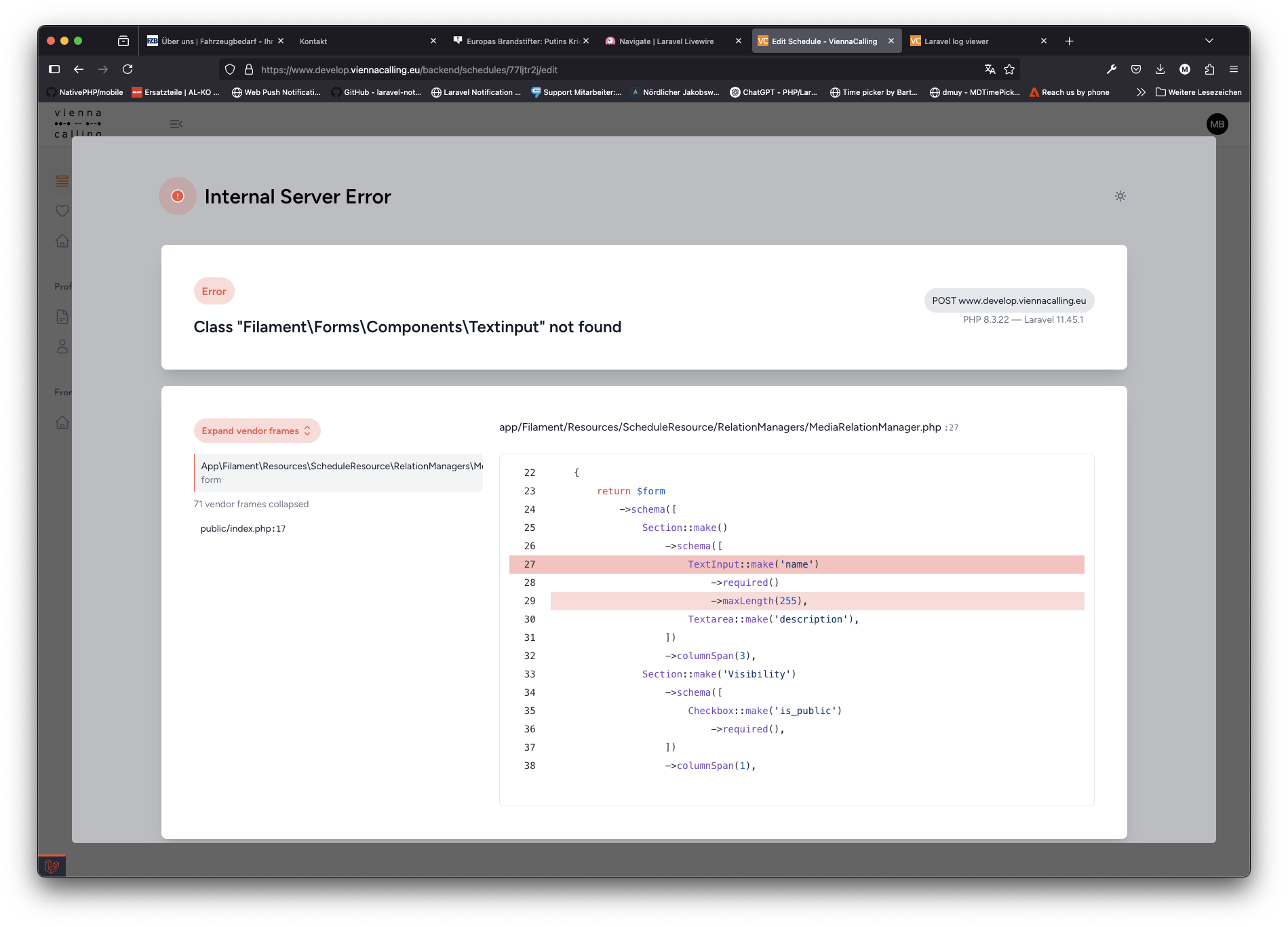Click the browser back arrow
This screenshot has width=1288, height=927.
79,69
